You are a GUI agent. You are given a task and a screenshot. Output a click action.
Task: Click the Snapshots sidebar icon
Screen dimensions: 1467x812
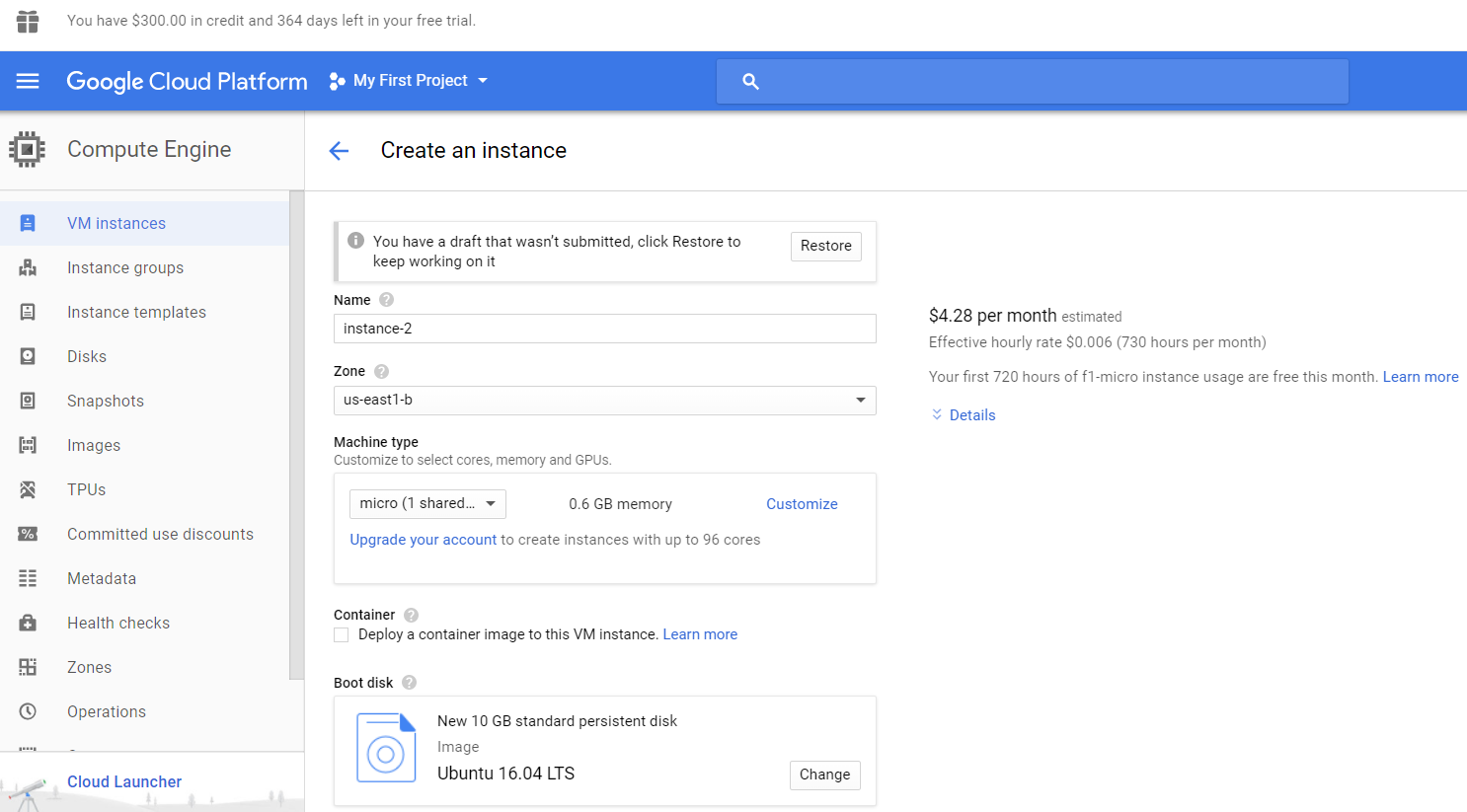pos(28,401)
